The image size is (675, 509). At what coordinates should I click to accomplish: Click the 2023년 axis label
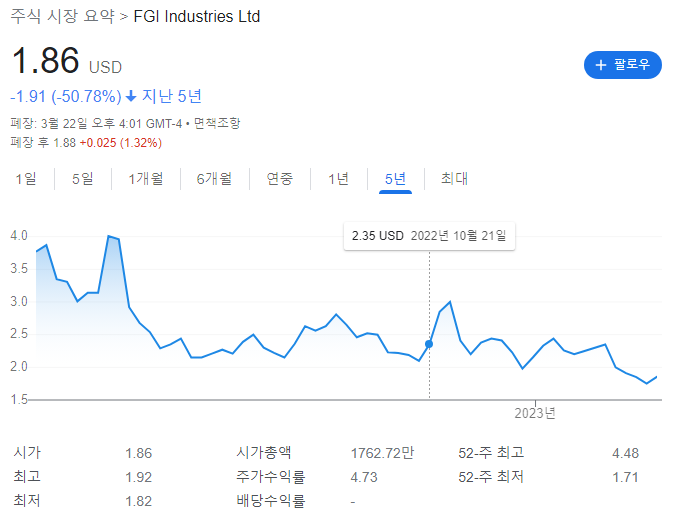click(x=535, y=413)
